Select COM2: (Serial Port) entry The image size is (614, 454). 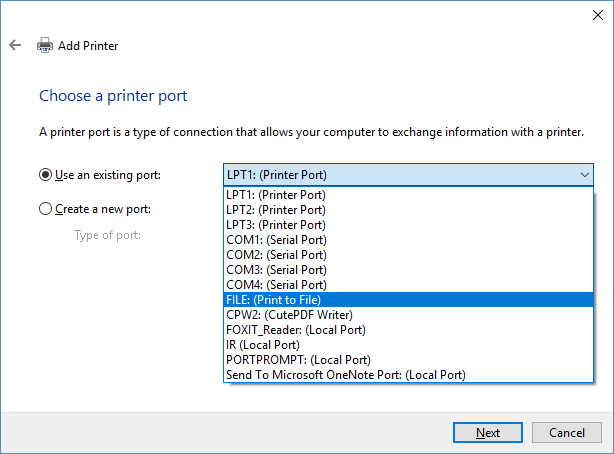[x=276, y=255]
